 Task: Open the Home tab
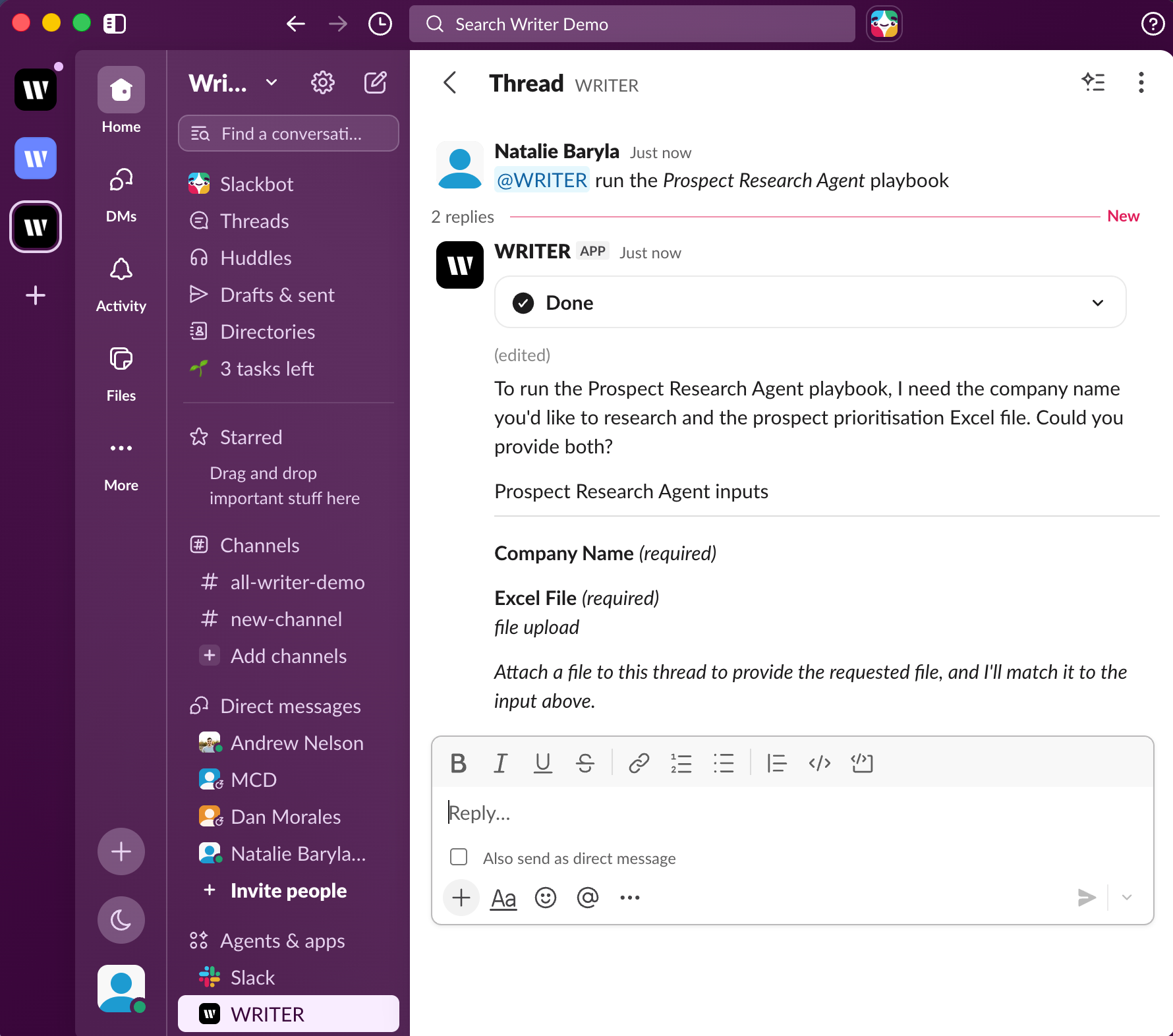click(121, 100)
